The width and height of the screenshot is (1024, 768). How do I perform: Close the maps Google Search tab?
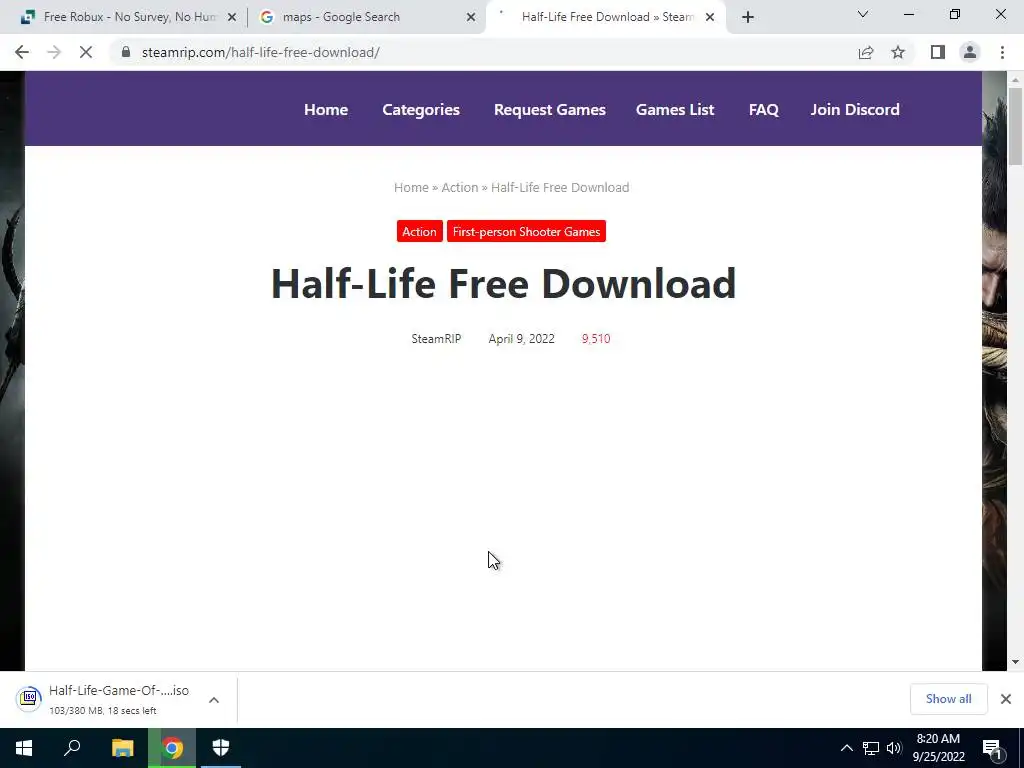click(471, 17)
